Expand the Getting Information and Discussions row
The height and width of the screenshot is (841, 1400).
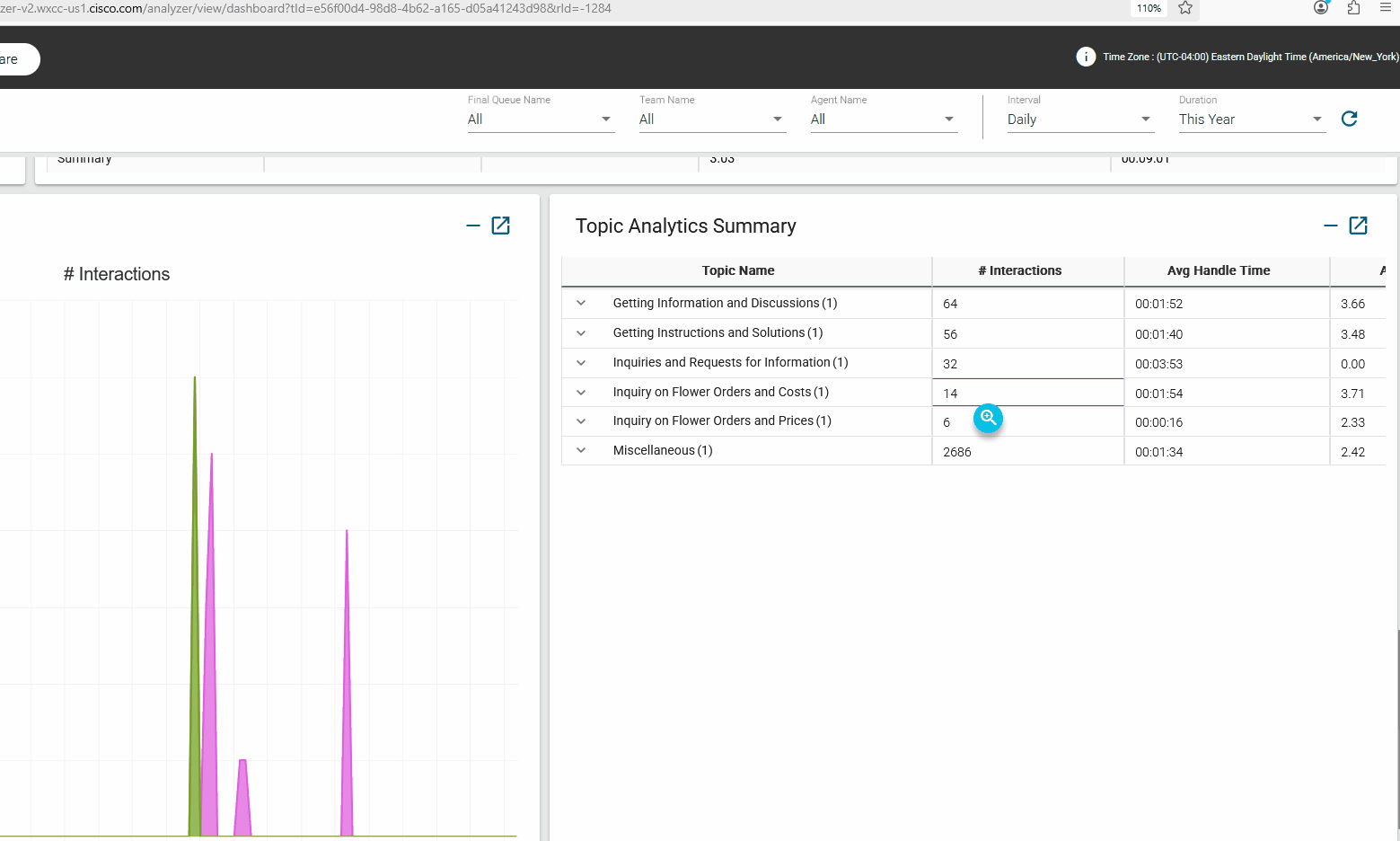coord(581,304)
